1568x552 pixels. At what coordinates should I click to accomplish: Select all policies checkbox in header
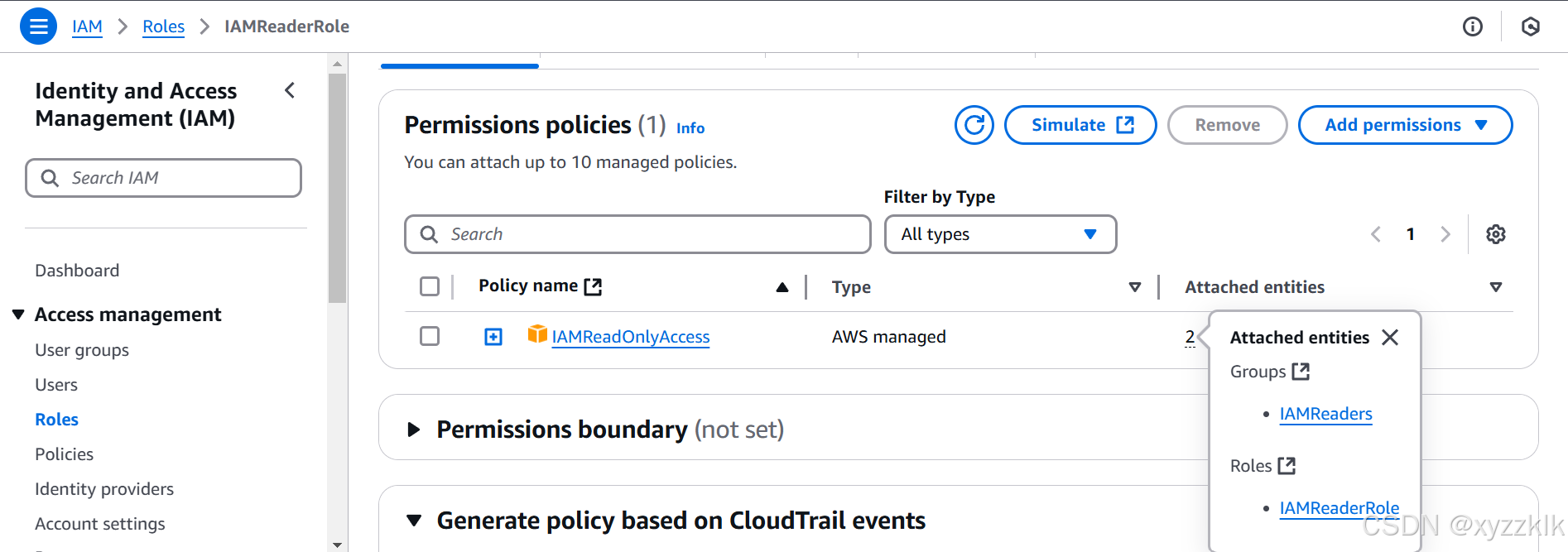pos(430,286)
